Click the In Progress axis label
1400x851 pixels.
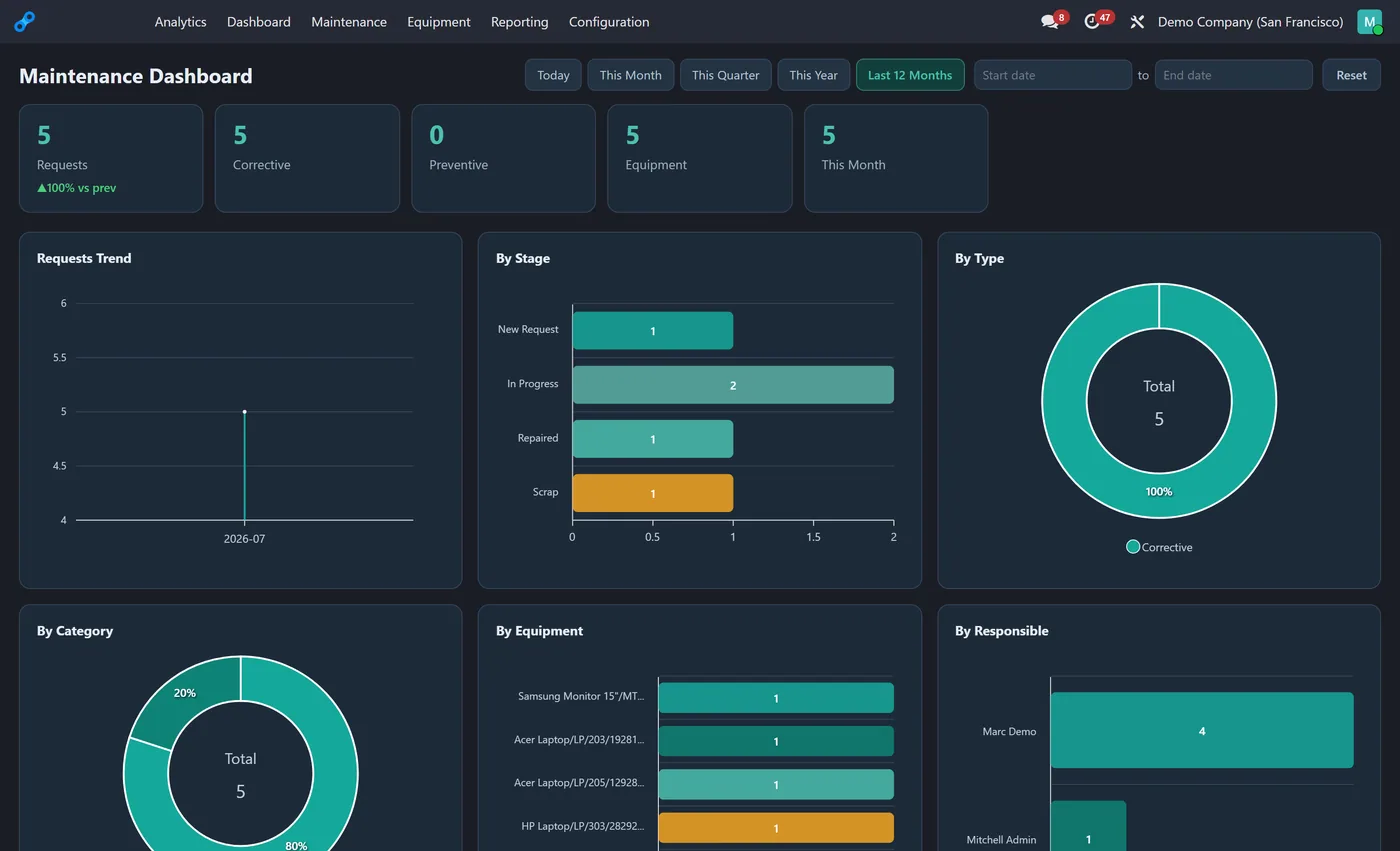click(x=532, y=384)
